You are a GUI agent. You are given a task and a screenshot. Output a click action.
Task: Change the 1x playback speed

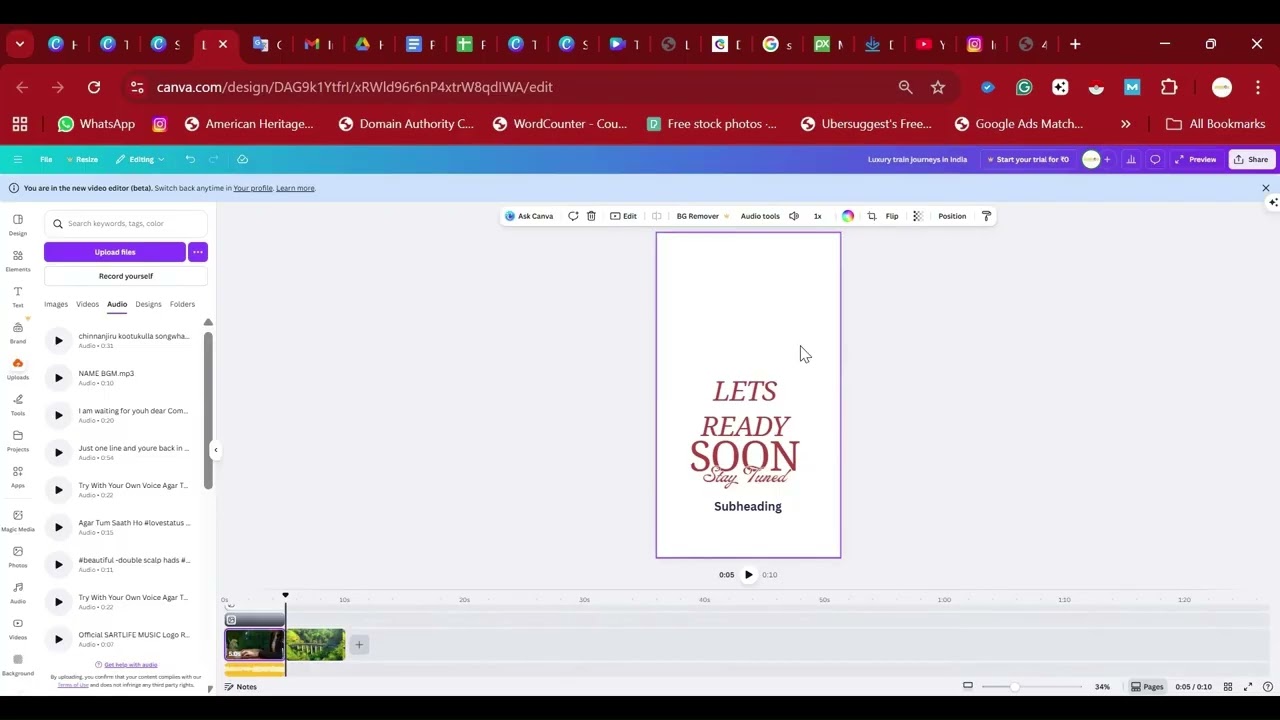tap(817, 216)
